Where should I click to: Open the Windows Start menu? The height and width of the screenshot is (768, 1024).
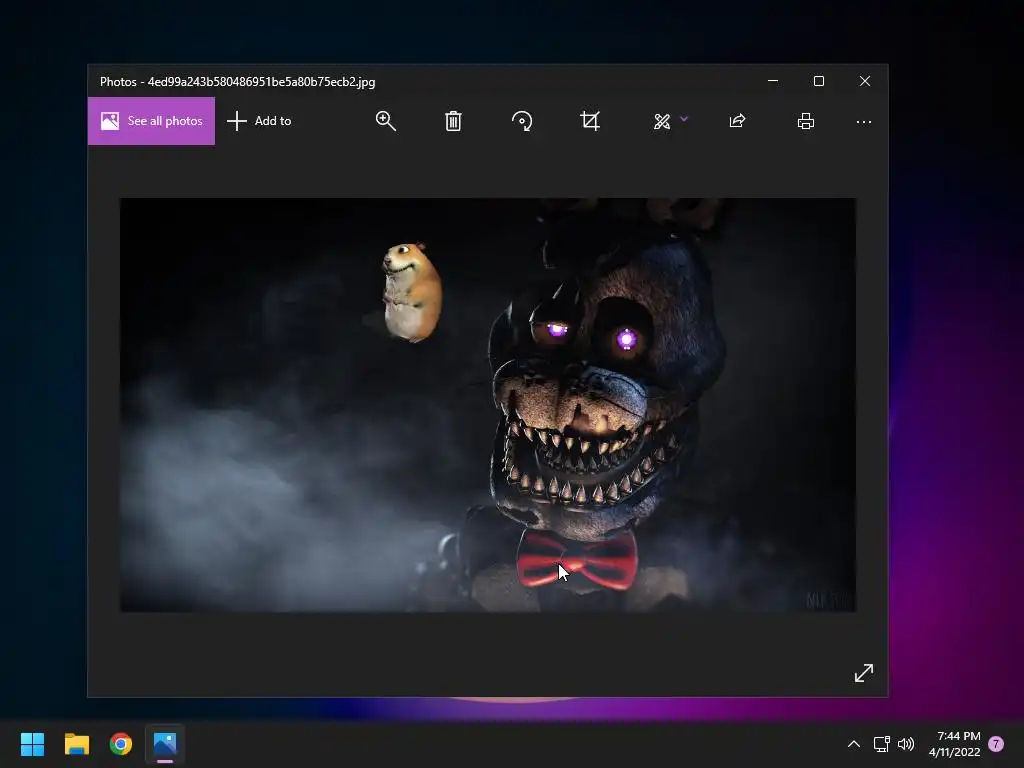[x=33, y=744]
